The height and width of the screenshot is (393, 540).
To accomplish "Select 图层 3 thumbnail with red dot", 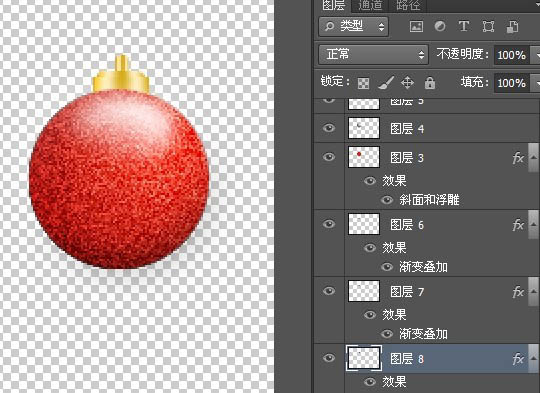I will (x=364, y=157).
